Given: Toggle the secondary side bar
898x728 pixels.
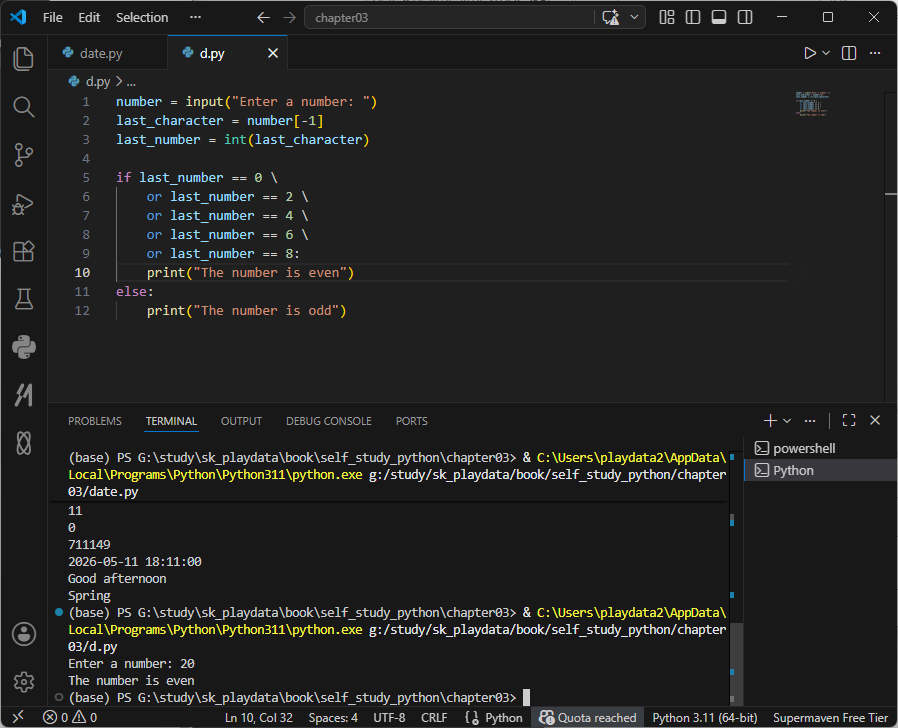Looking at the screenshot, I should 745,18.
